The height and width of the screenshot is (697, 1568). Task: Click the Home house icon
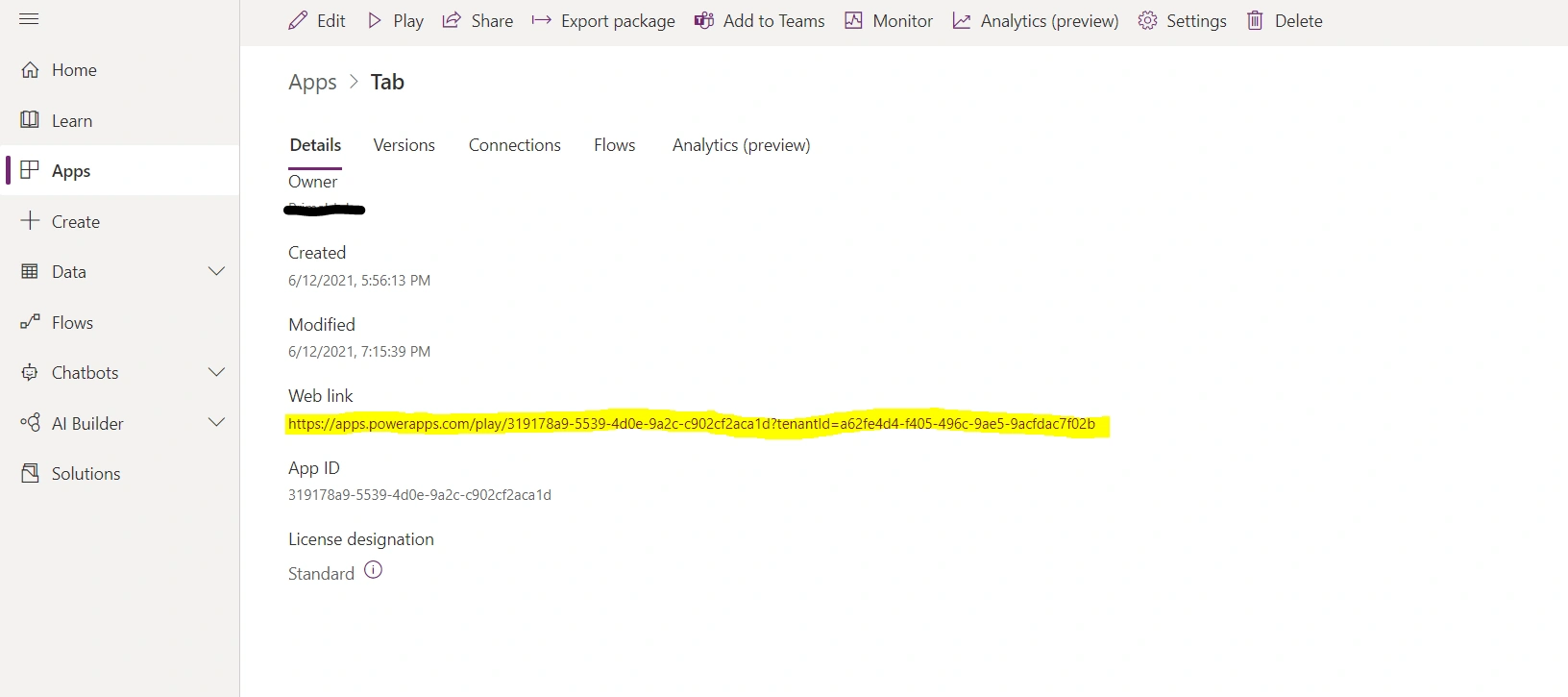coord(31,70)
